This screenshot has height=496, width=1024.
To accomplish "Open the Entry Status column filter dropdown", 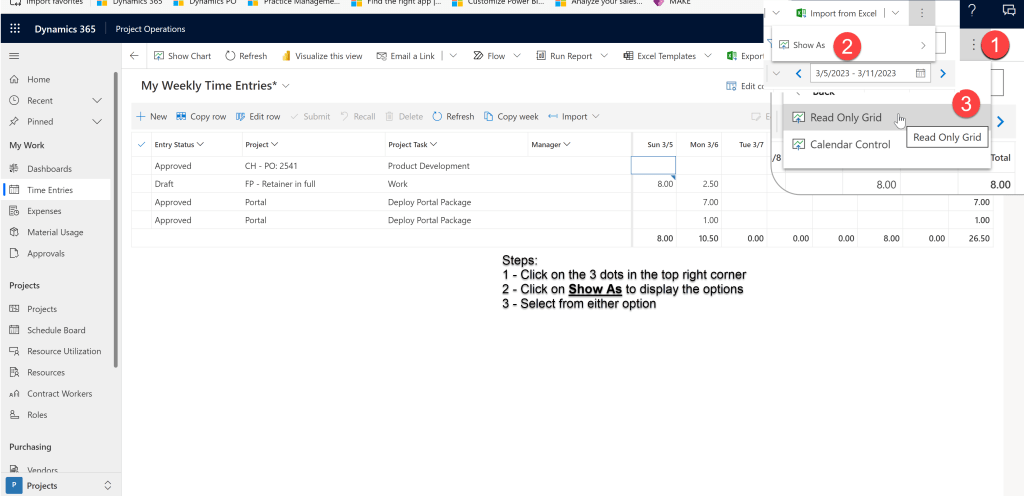I will tap(200, 145).
